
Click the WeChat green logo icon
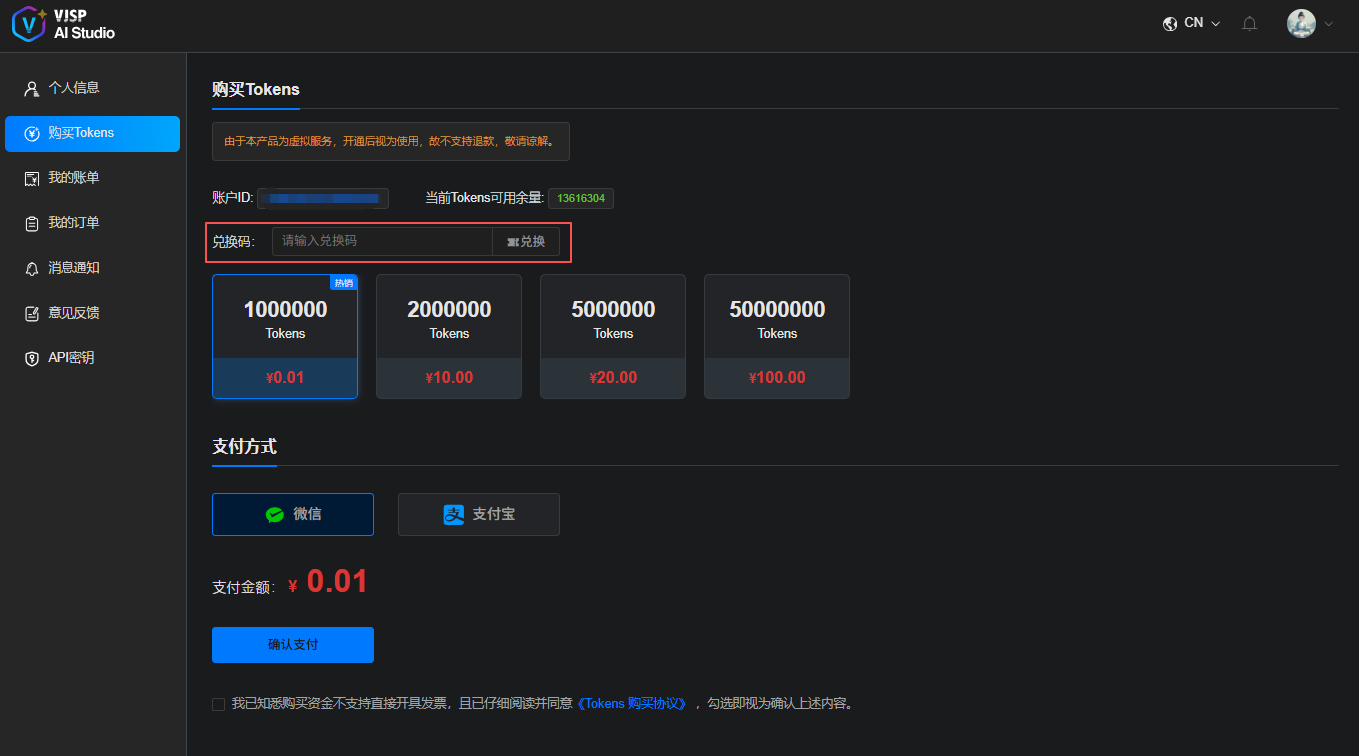point(274,514)
